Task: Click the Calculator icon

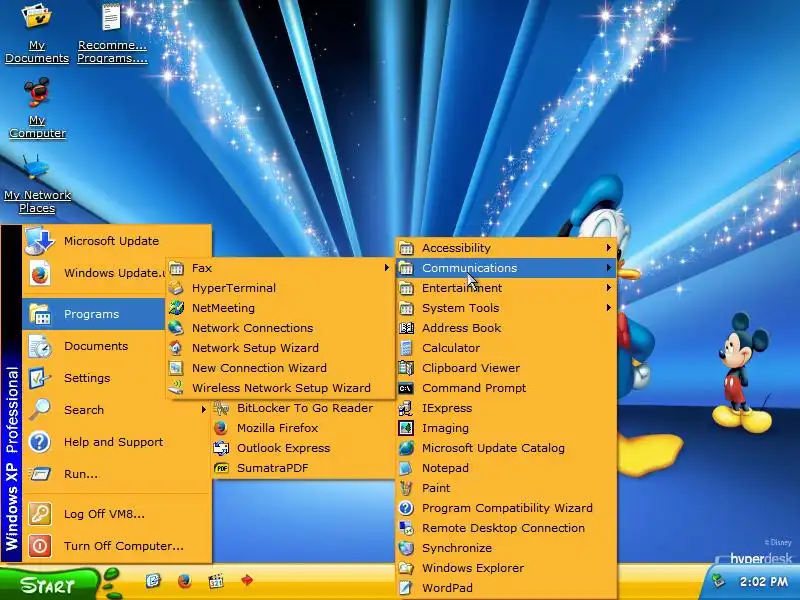Action: click(x=406, y=348)
